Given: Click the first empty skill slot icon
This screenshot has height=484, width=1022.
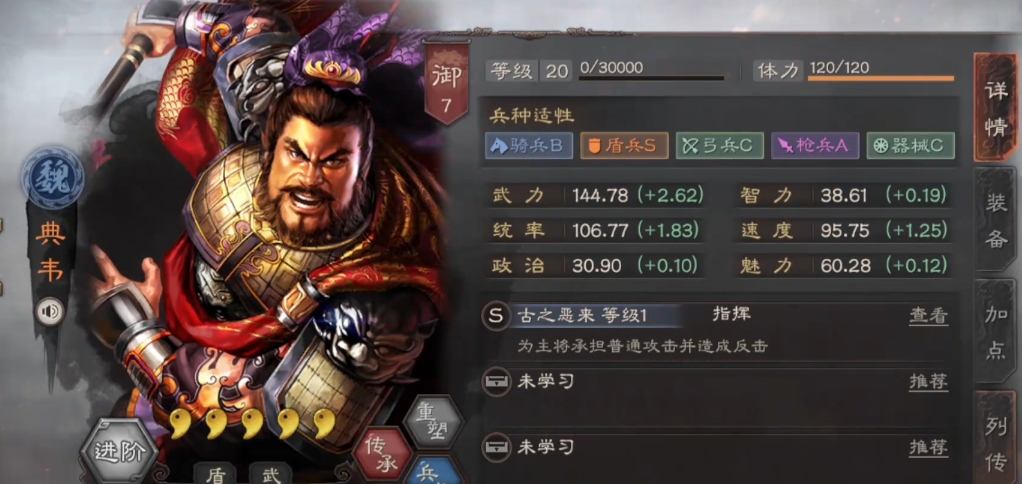Looking at the screenshot, I should click(x=496, y=382).
